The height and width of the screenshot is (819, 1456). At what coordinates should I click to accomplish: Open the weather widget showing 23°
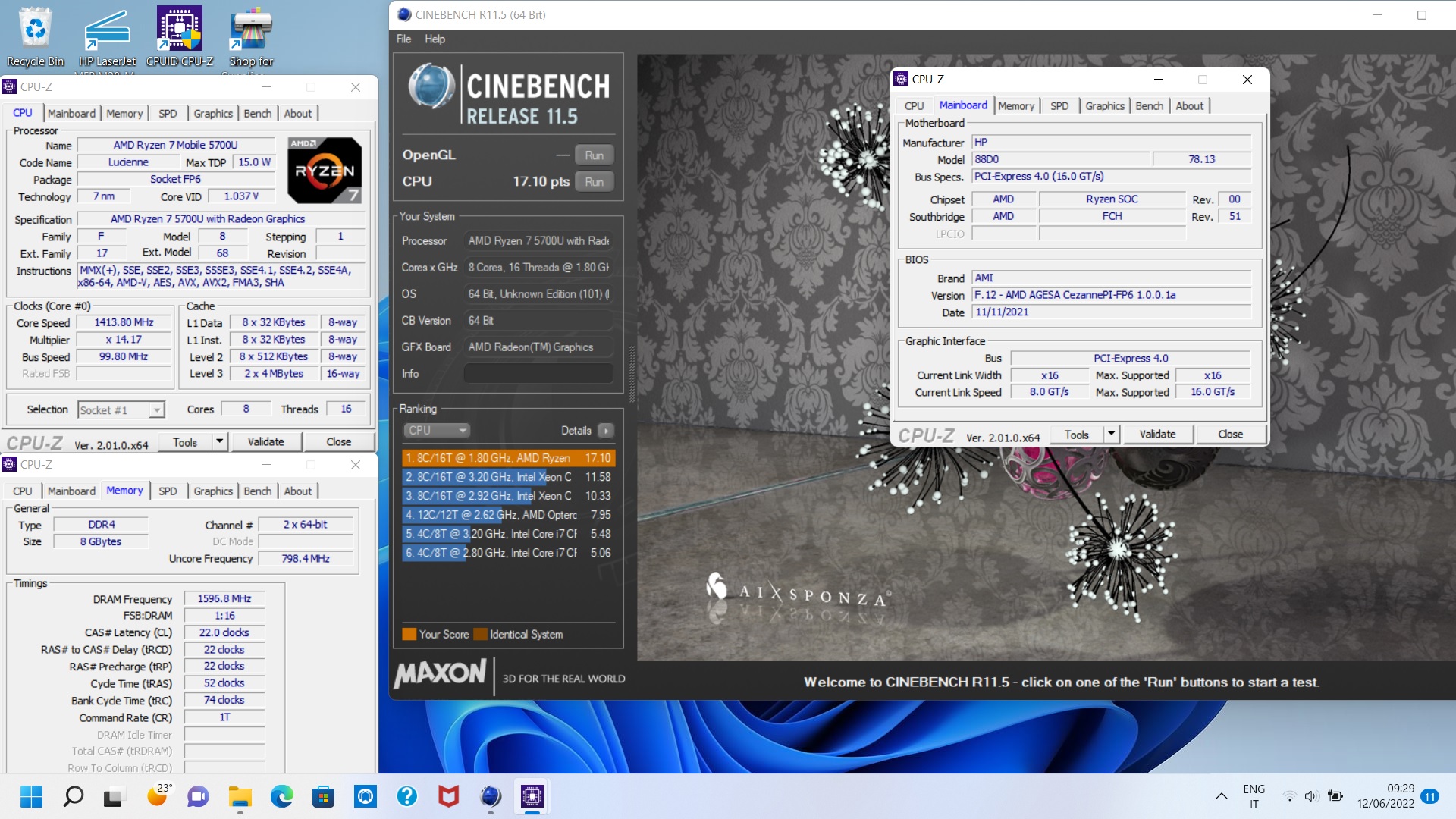pyautogui.click(x=158, y=796)
